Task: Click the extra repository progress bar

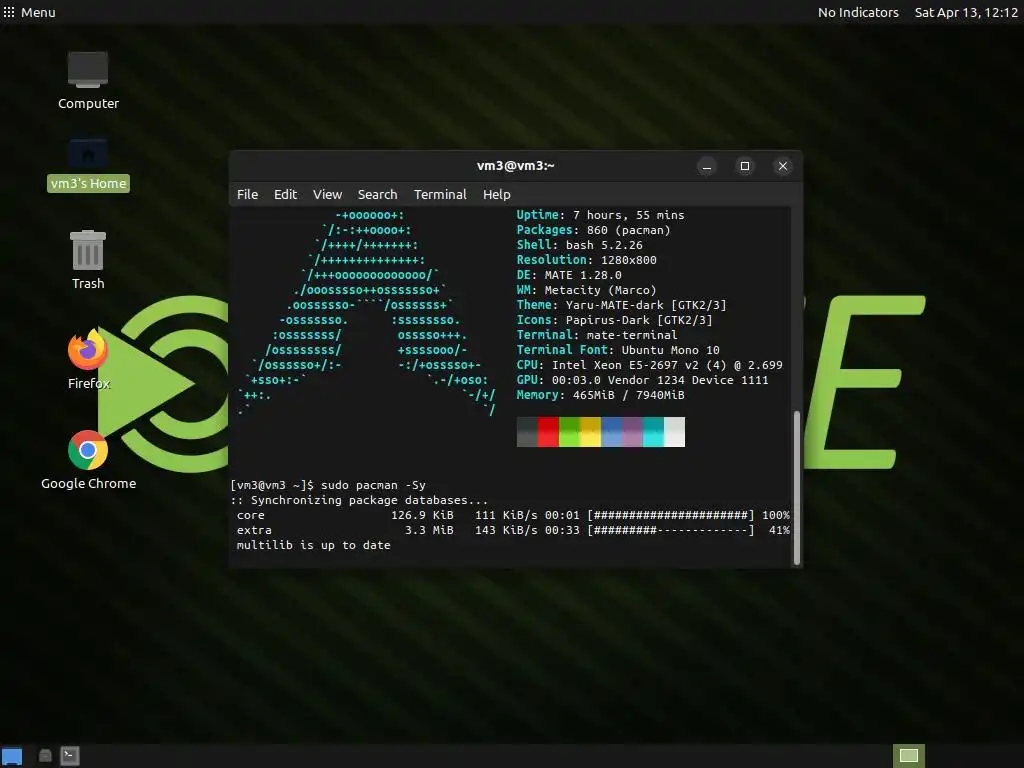Action: point(671,530)
